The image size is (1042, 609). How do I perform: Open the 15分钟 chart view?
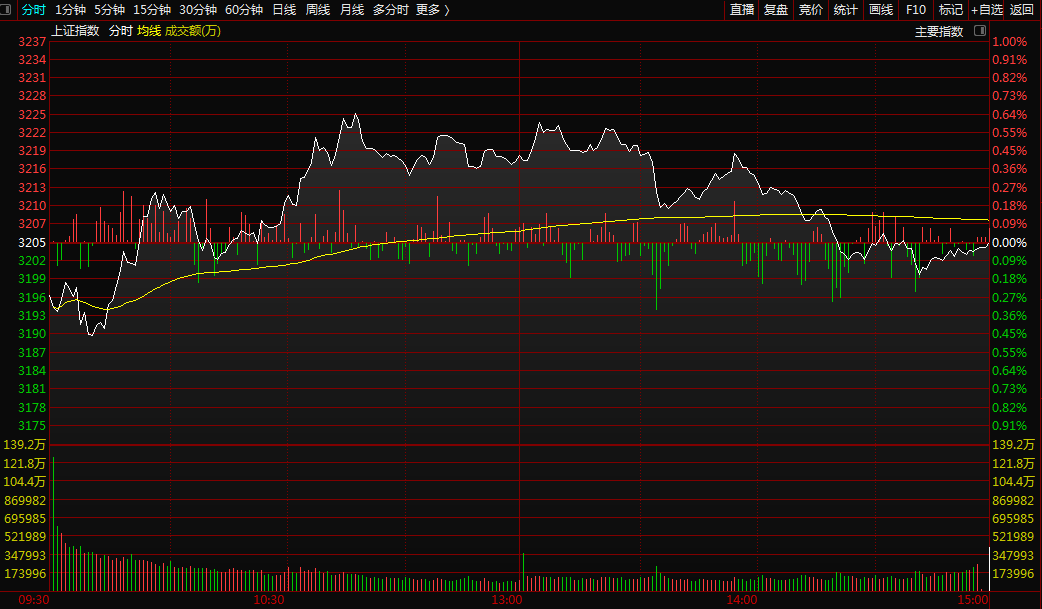[152, 10]
